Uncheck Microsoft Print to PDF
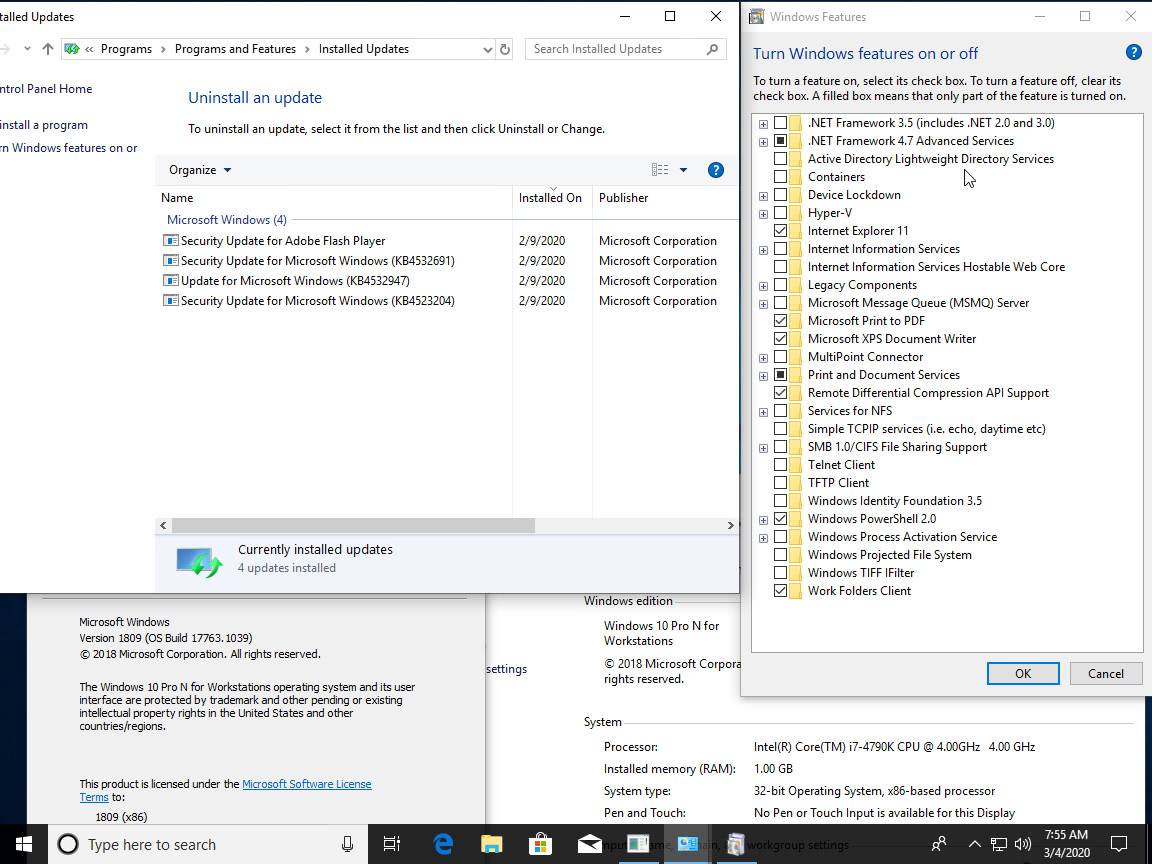 pyautogui.click(x=780, y=320)
